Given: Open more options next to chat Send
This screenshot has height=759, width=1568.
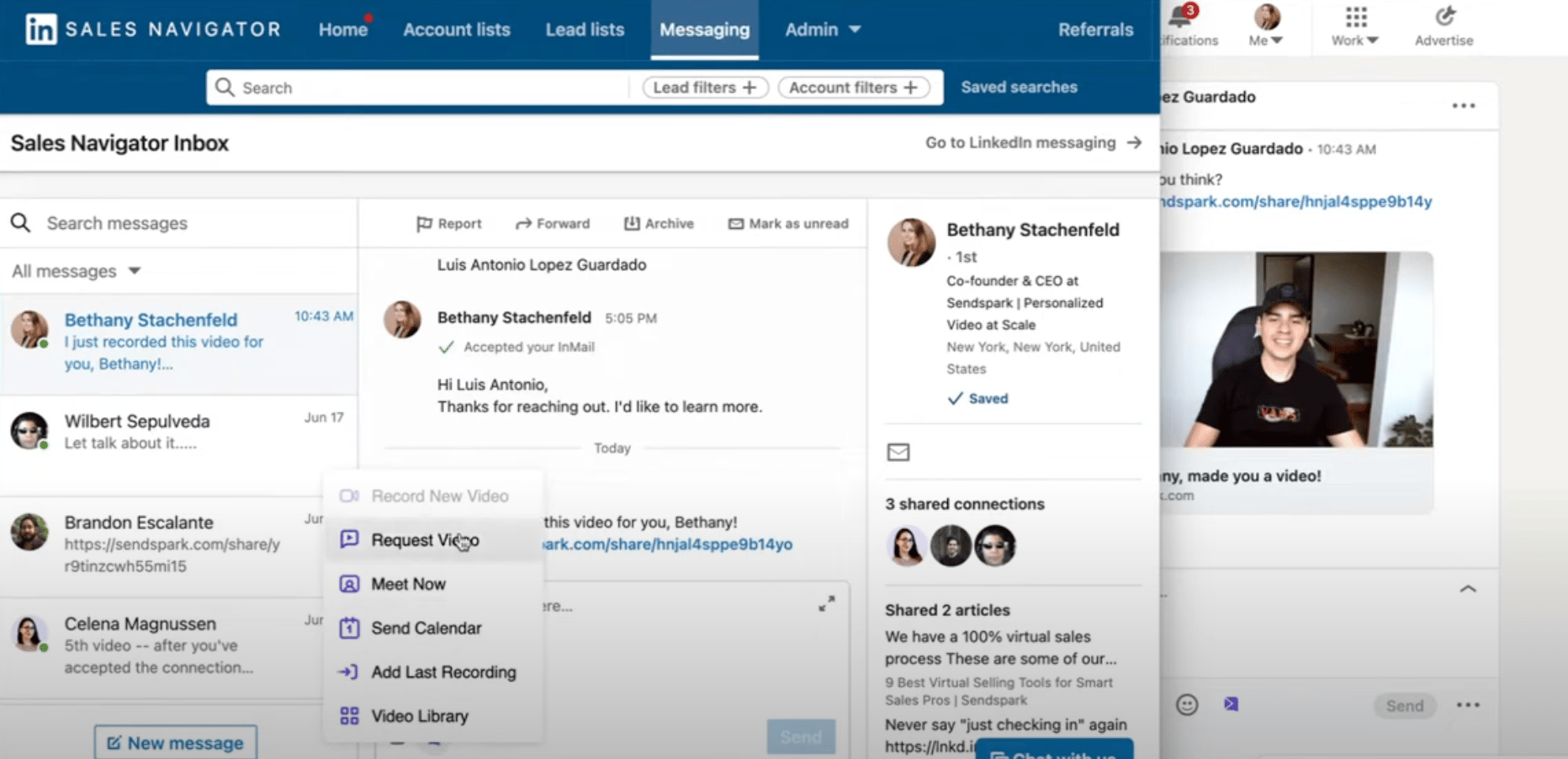Looking at the screenshot, I should pos(1468,705).
